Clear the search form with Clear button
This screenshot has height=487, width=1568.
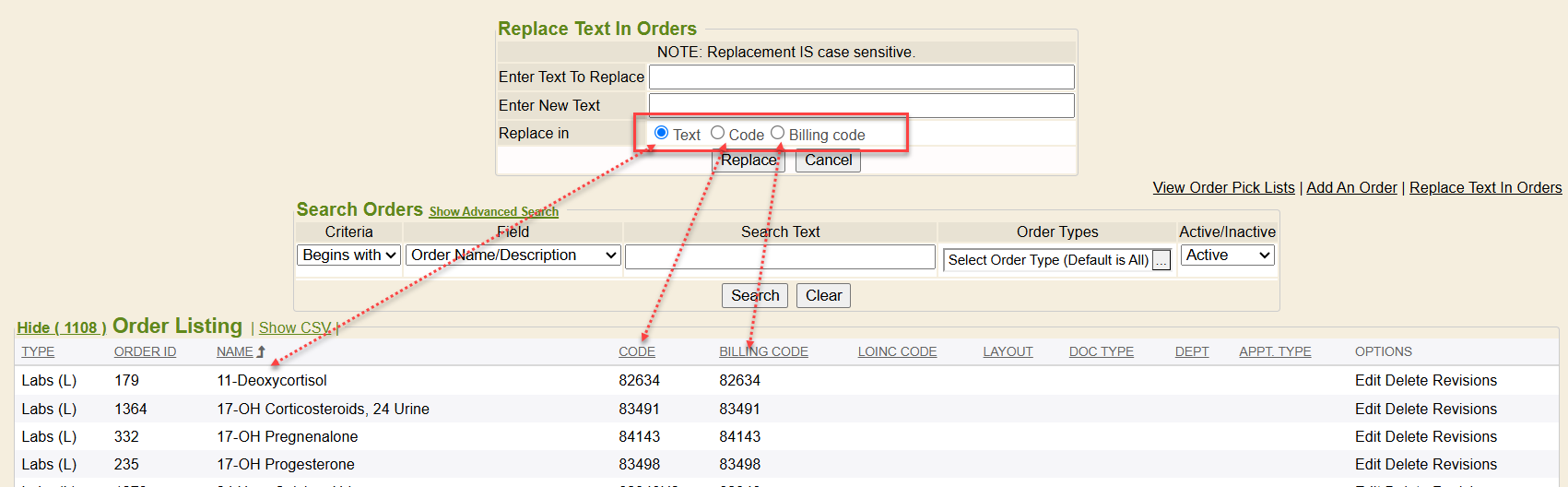point(823,295)
